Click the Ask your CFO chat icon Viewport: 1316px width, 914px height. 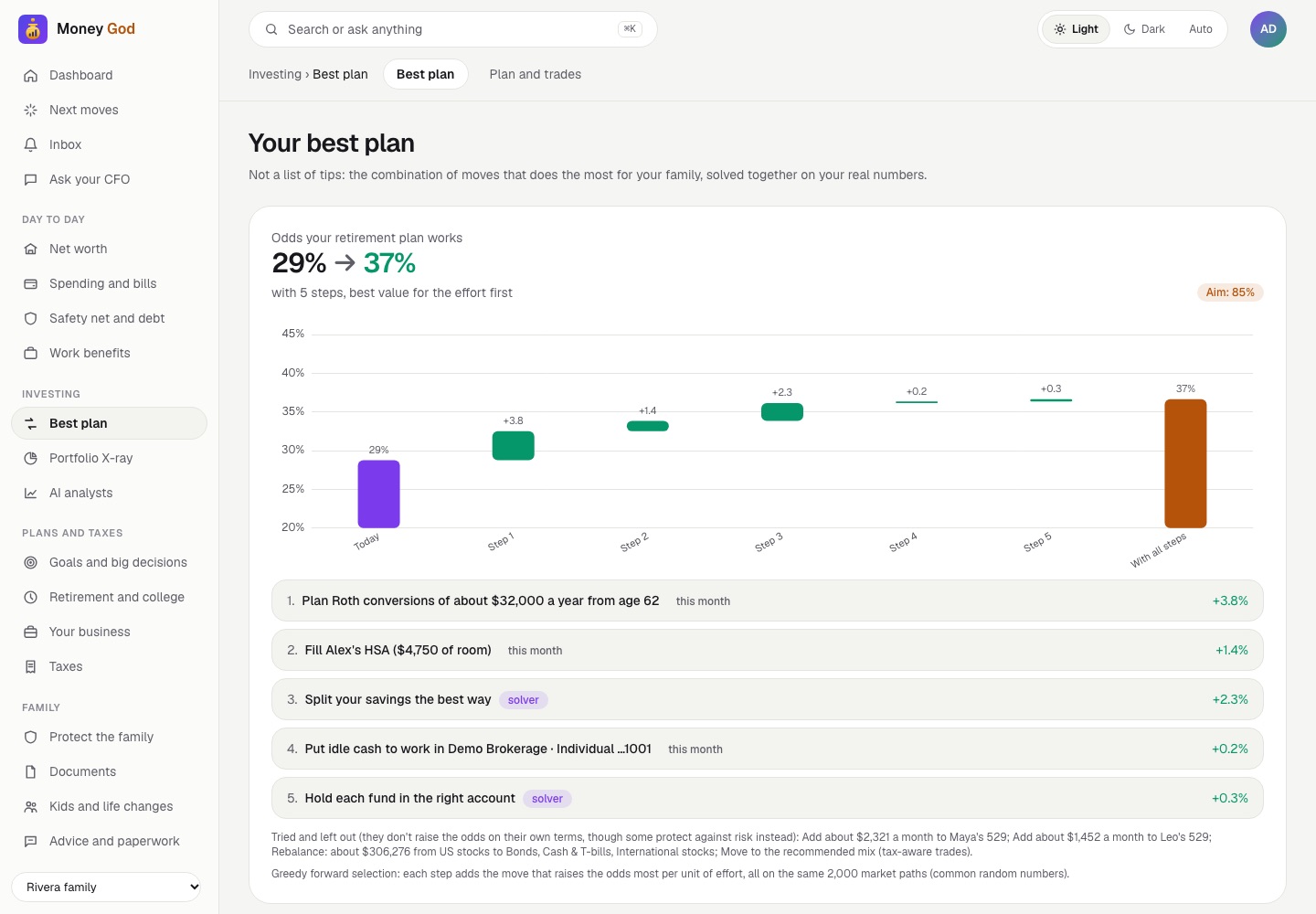click(31, 180)
